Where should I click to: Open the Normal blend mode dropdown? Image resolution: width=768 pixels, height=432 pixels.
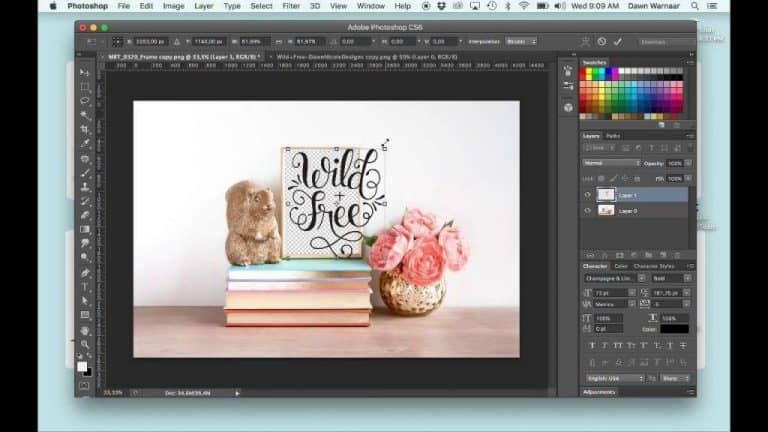coord(611,163)
